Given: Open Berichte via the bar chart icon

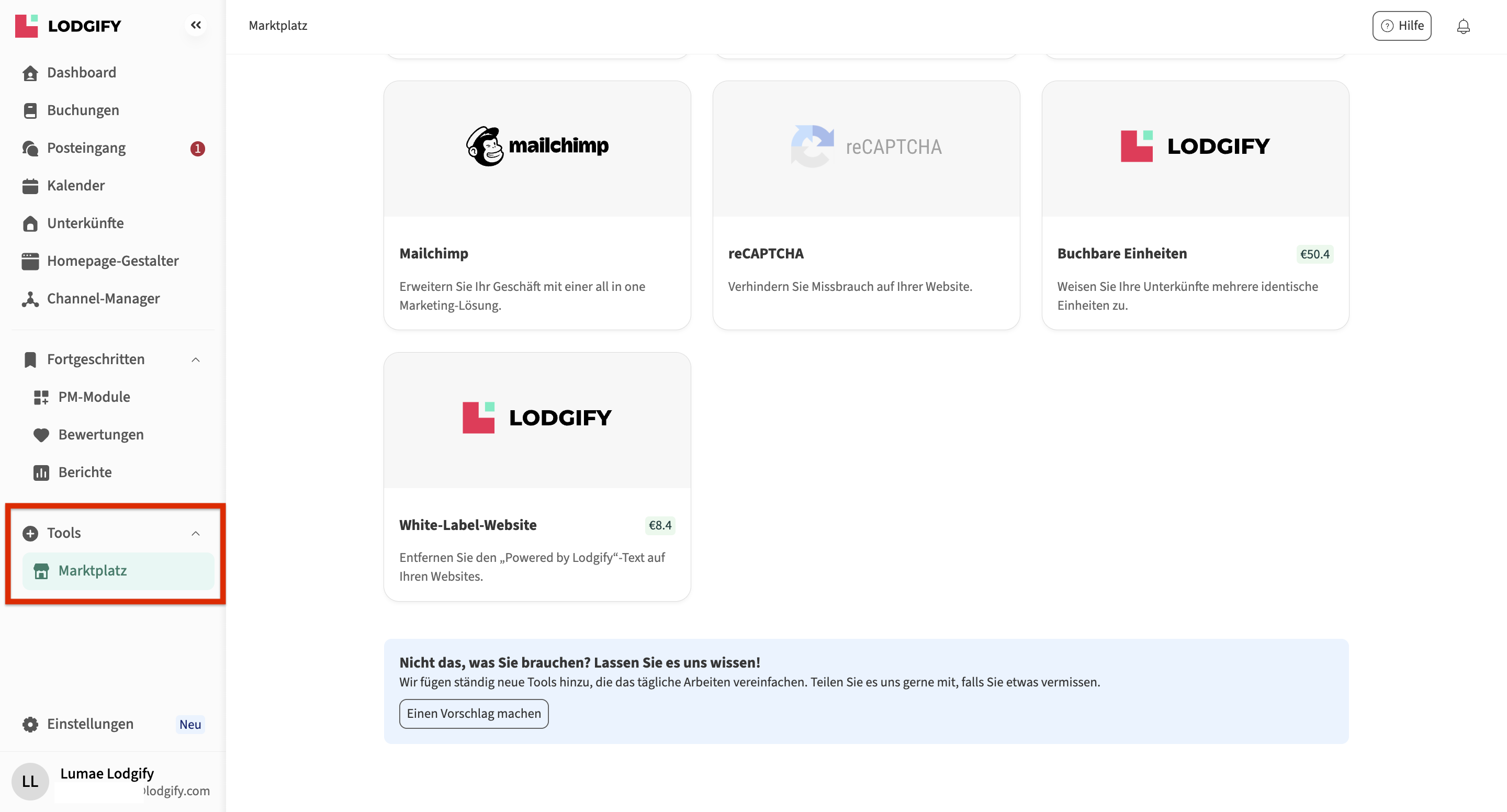Looking at the screenshot, I should [x=40, y=472].
